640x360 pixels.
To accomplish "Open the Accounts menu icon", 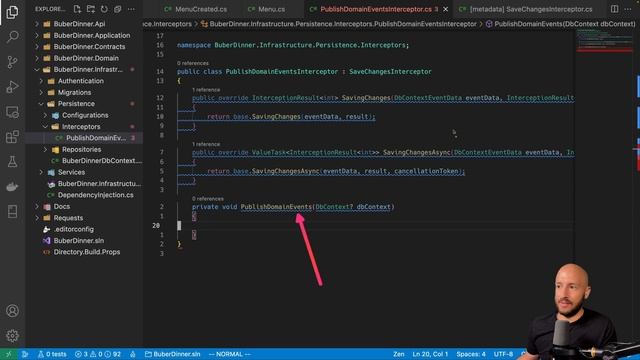I will 12,311.
